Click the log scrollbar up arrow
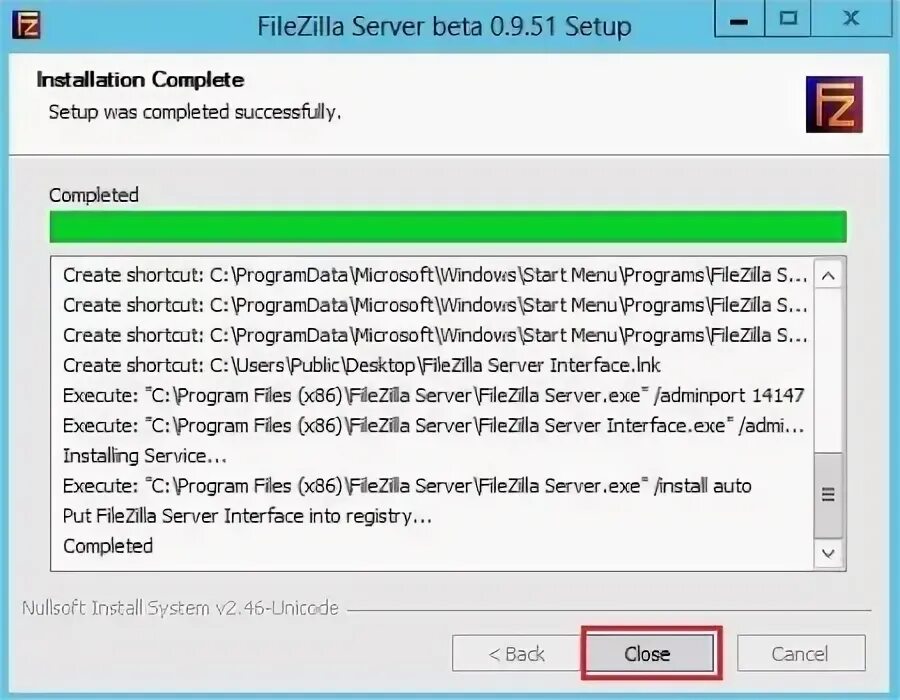 [x=828, y=275]
